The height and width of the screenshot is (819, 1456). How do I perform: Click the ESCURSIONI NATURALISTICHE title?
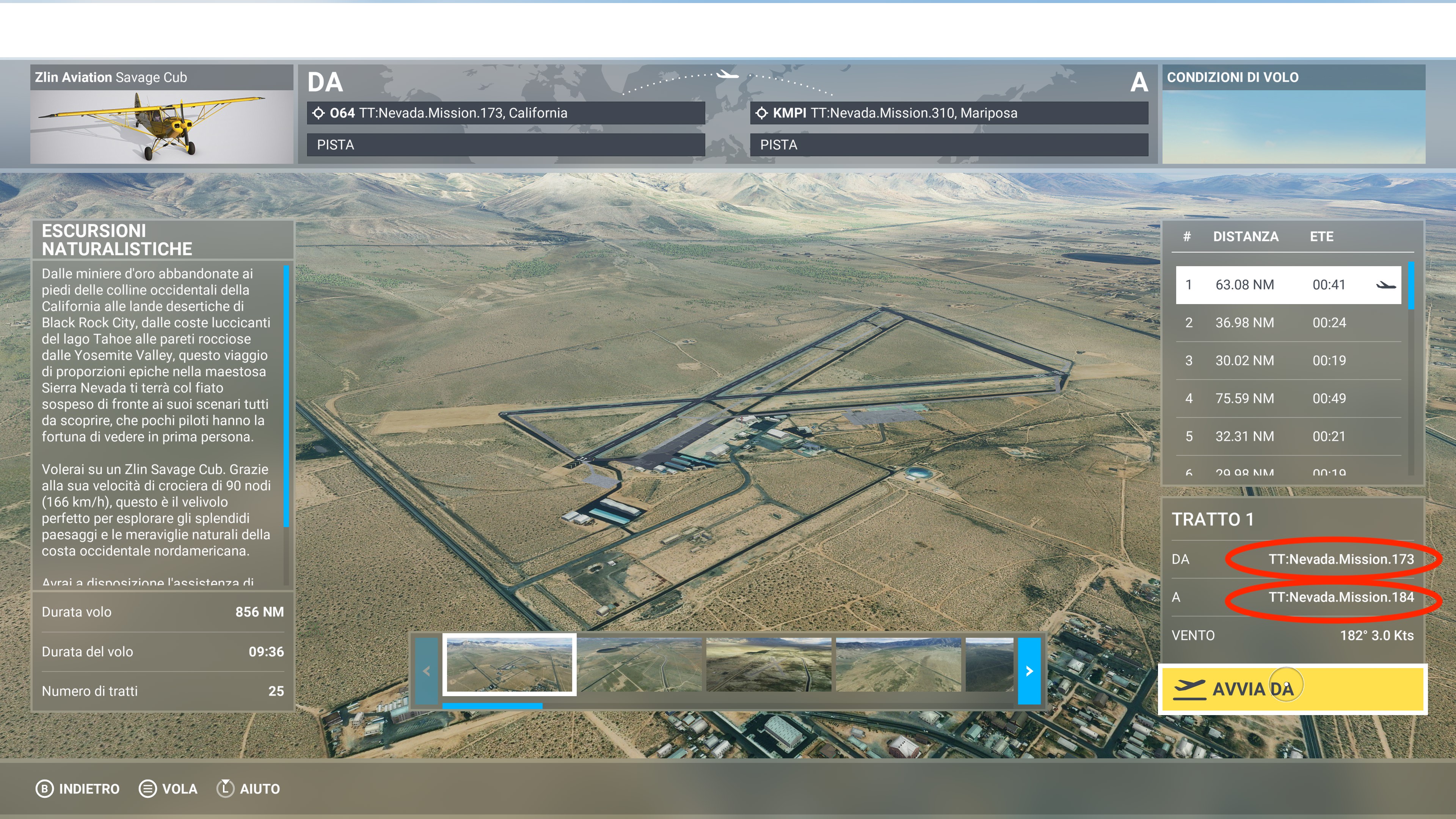(117, 240)
